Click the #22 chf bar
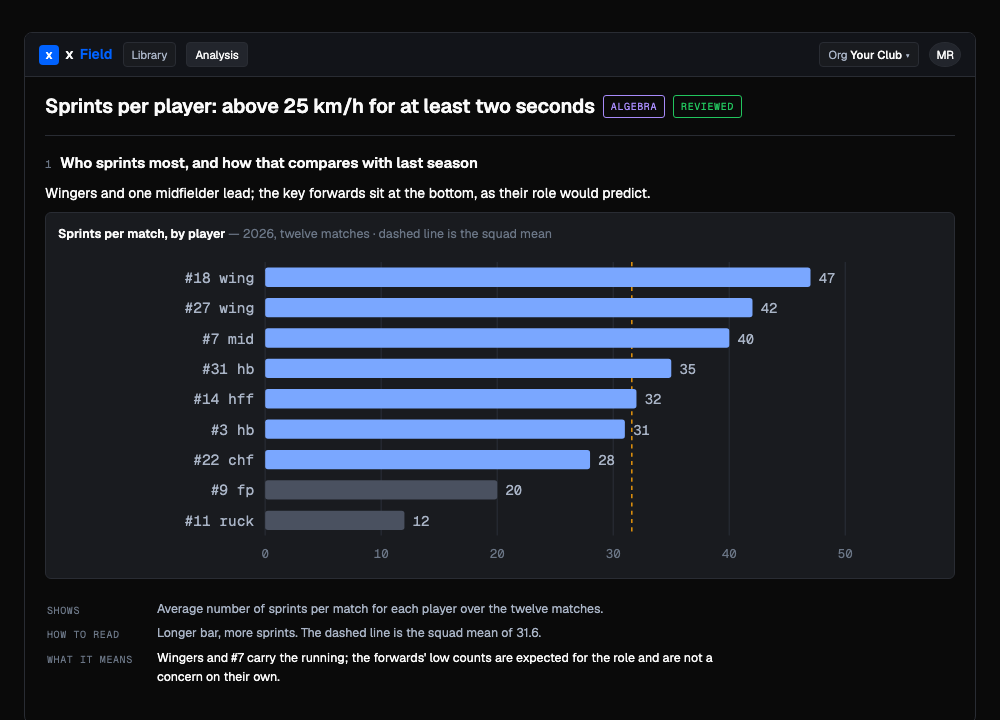 (x=427, y=460)
